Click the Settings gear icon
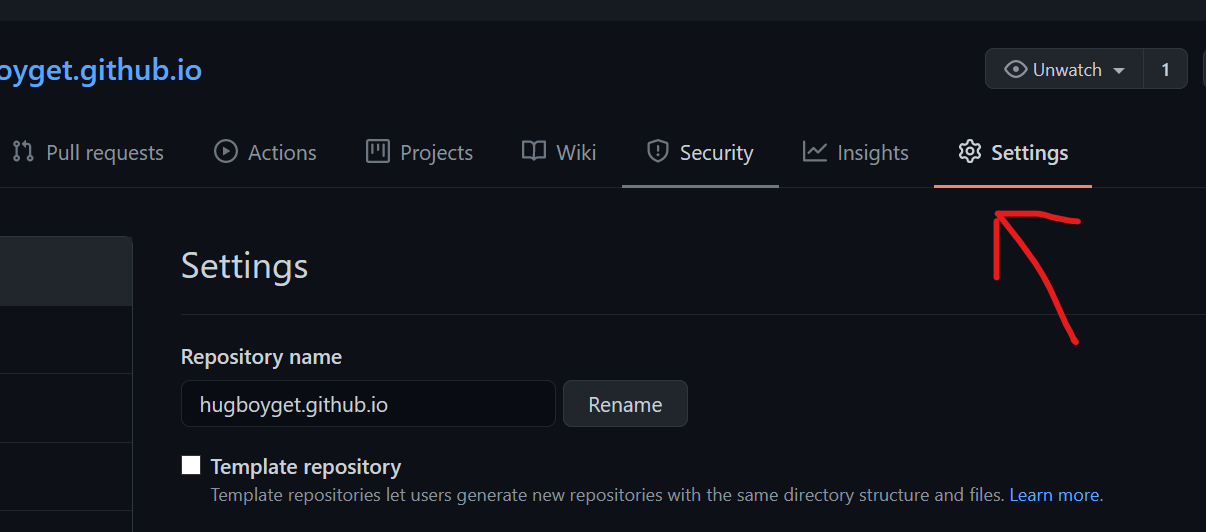The width and height of the screenshot is (1206, 532). [x=969, y=152]
